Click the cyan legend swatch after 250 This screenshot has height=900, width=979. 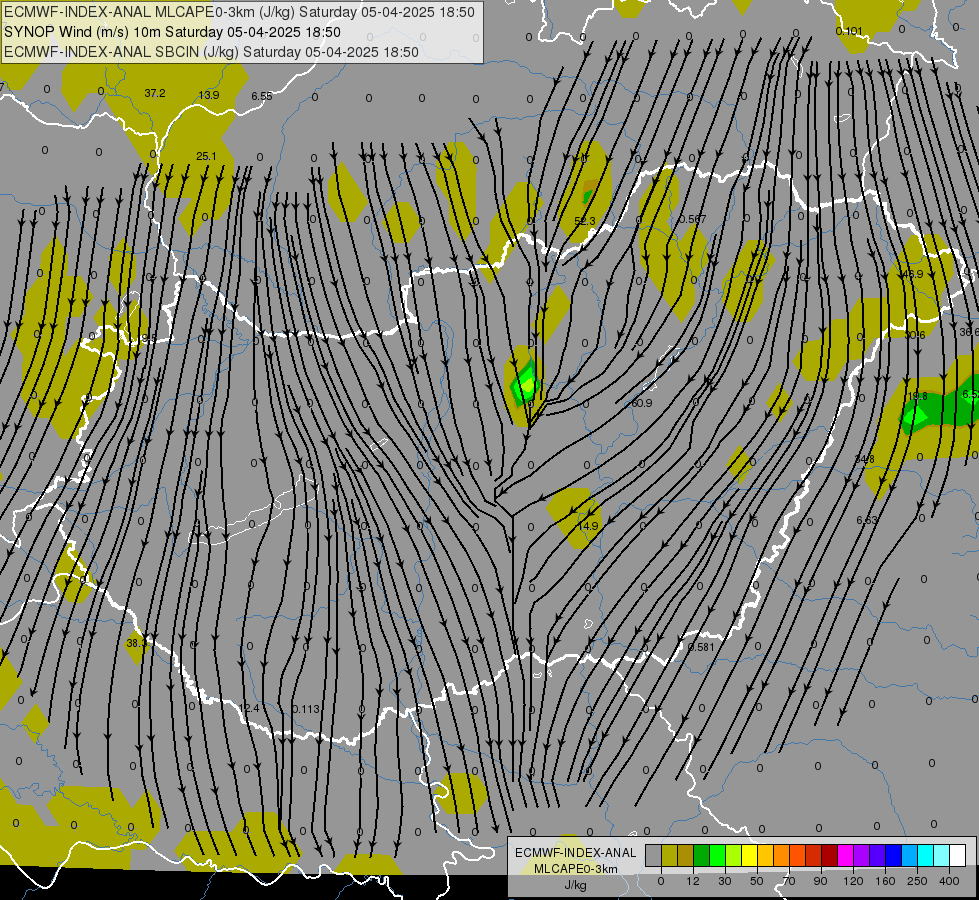point(926,855)
